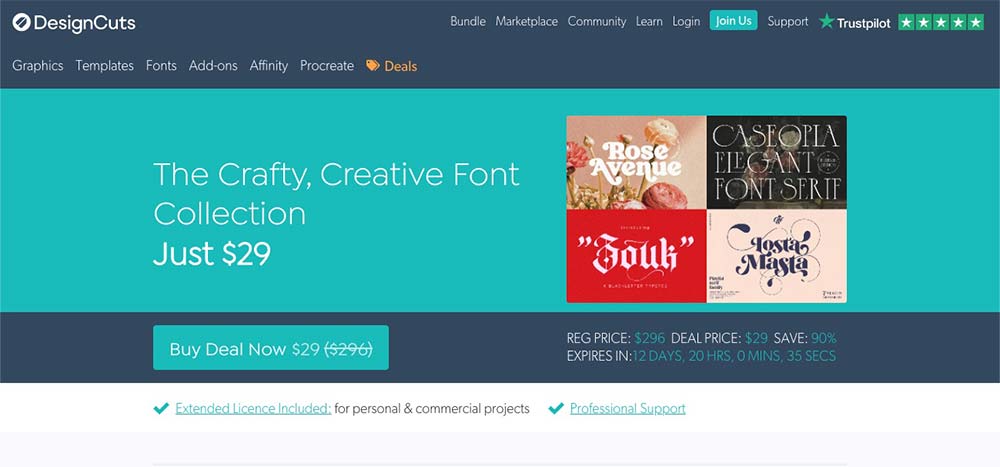This screenshot has height=467, width=1000.
Task: Open the Learn menu item
Action: [649, 22]
